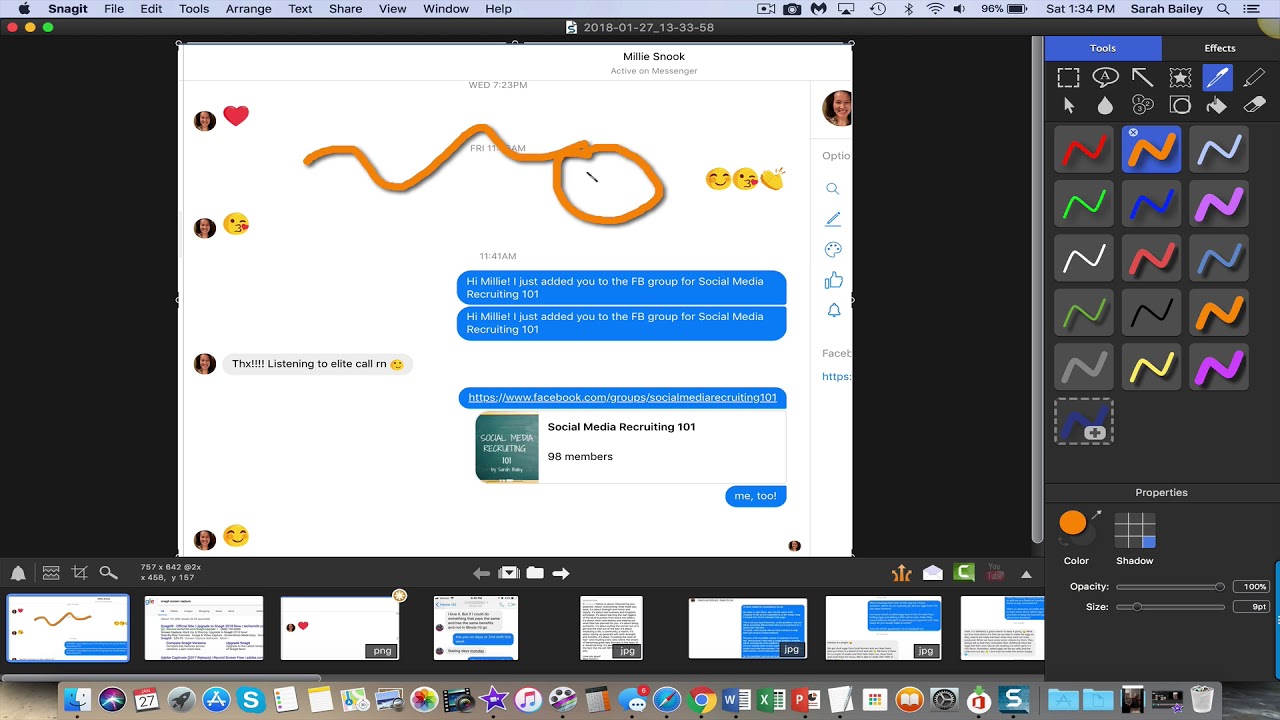Choose the yellow pen quick style

[x=1151, y=367]
